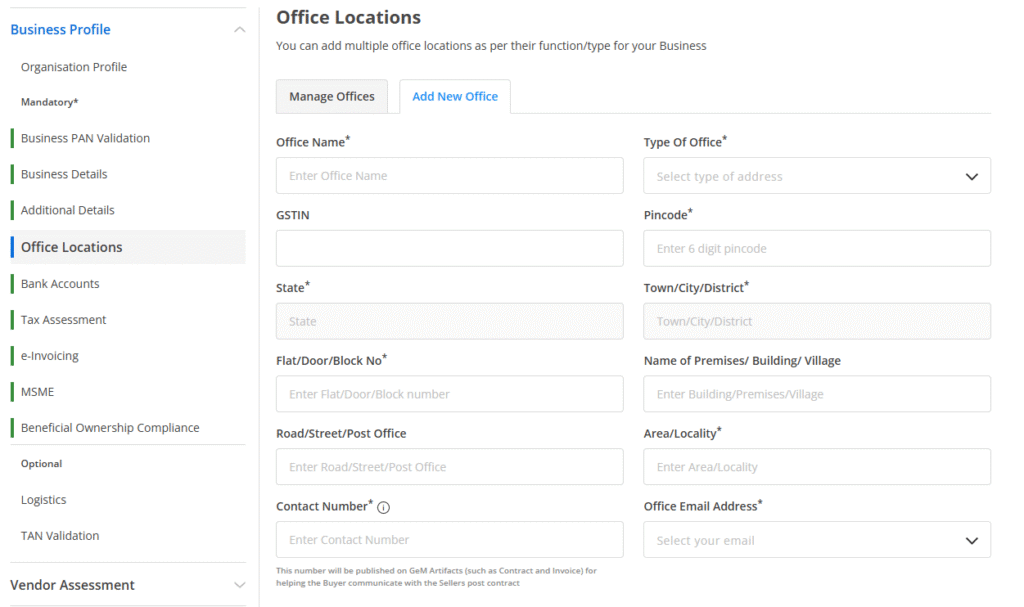Viewport: 1024px width, 607px height.
Task: Click the Pincode input box
Action: (816, 249)
